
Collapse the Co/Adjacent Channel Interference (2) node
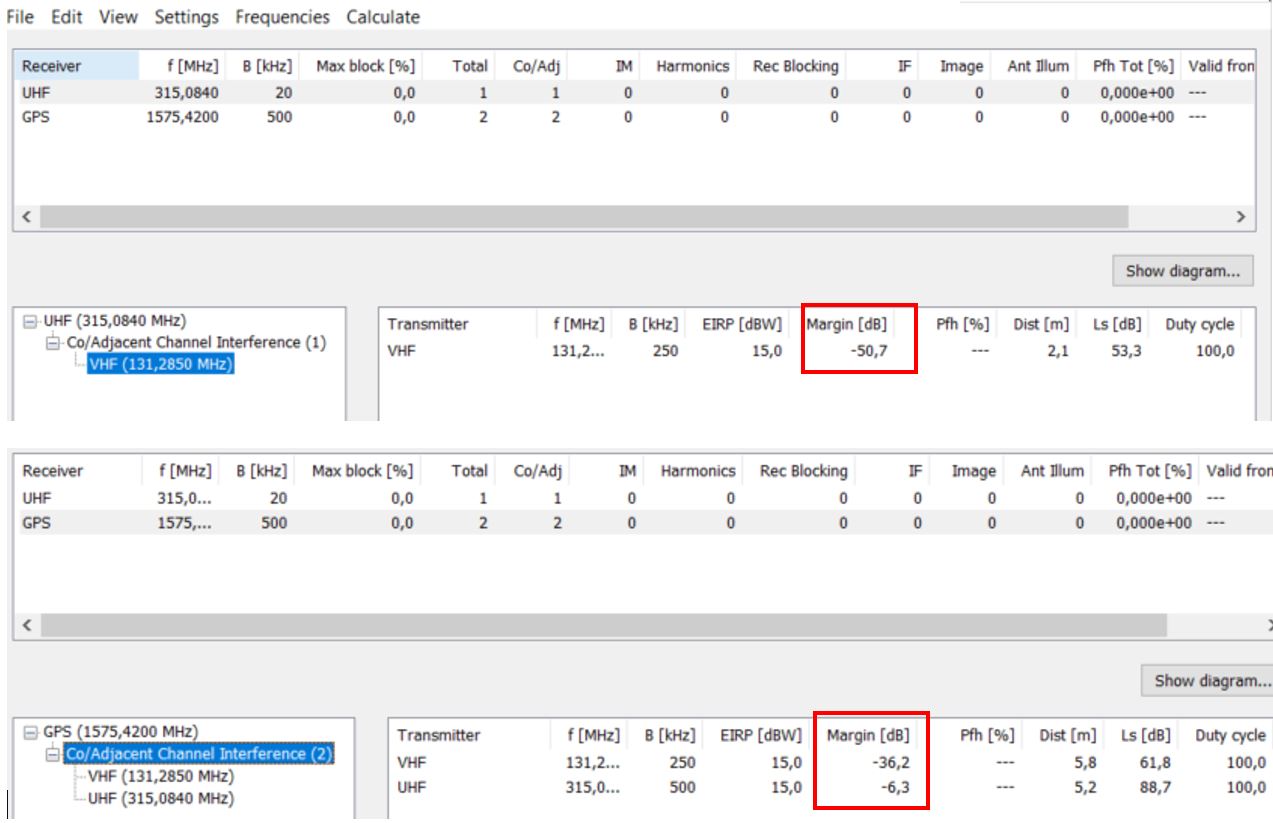point(53,754)
